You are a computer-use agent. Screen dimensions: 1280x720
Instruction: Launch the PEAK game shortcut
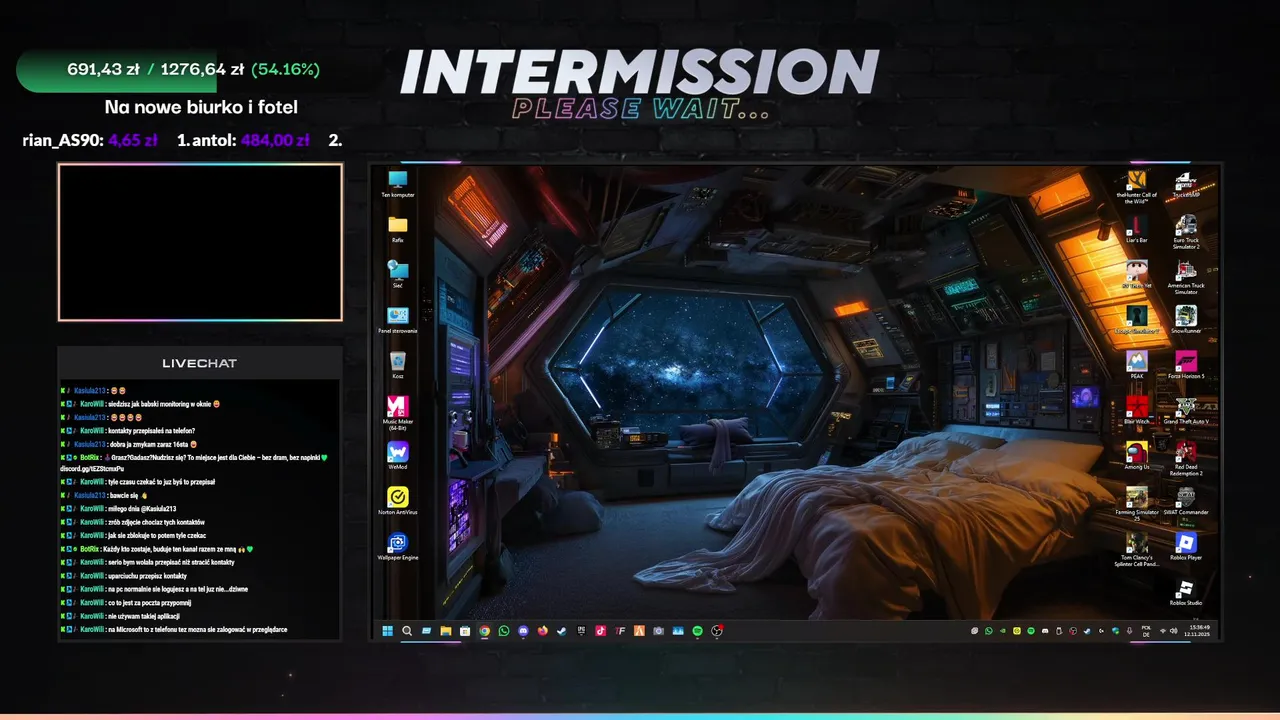click(x=1136, y=365)
